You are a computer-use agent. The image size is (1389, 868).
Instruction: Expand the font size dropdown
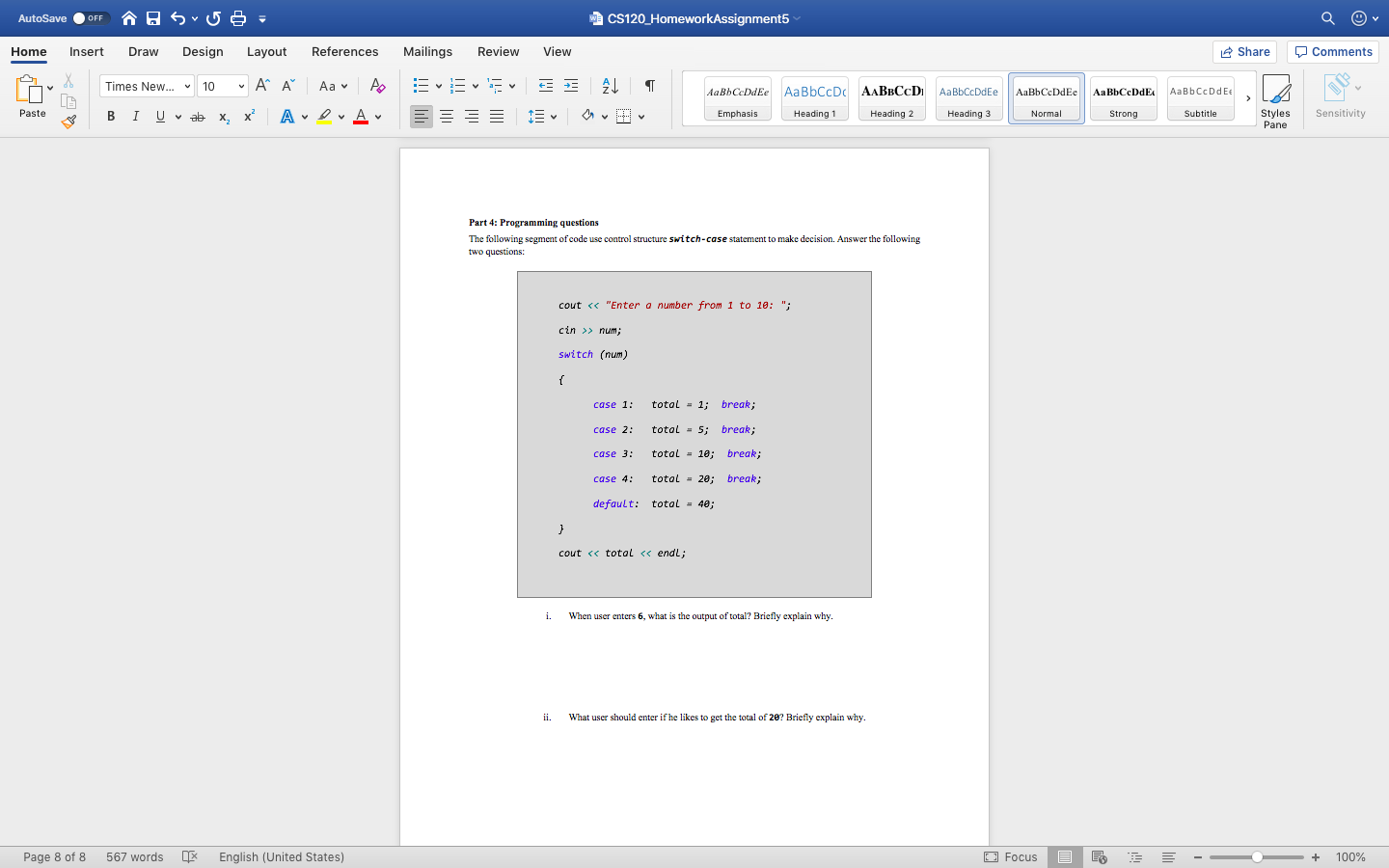coord(223,86)
